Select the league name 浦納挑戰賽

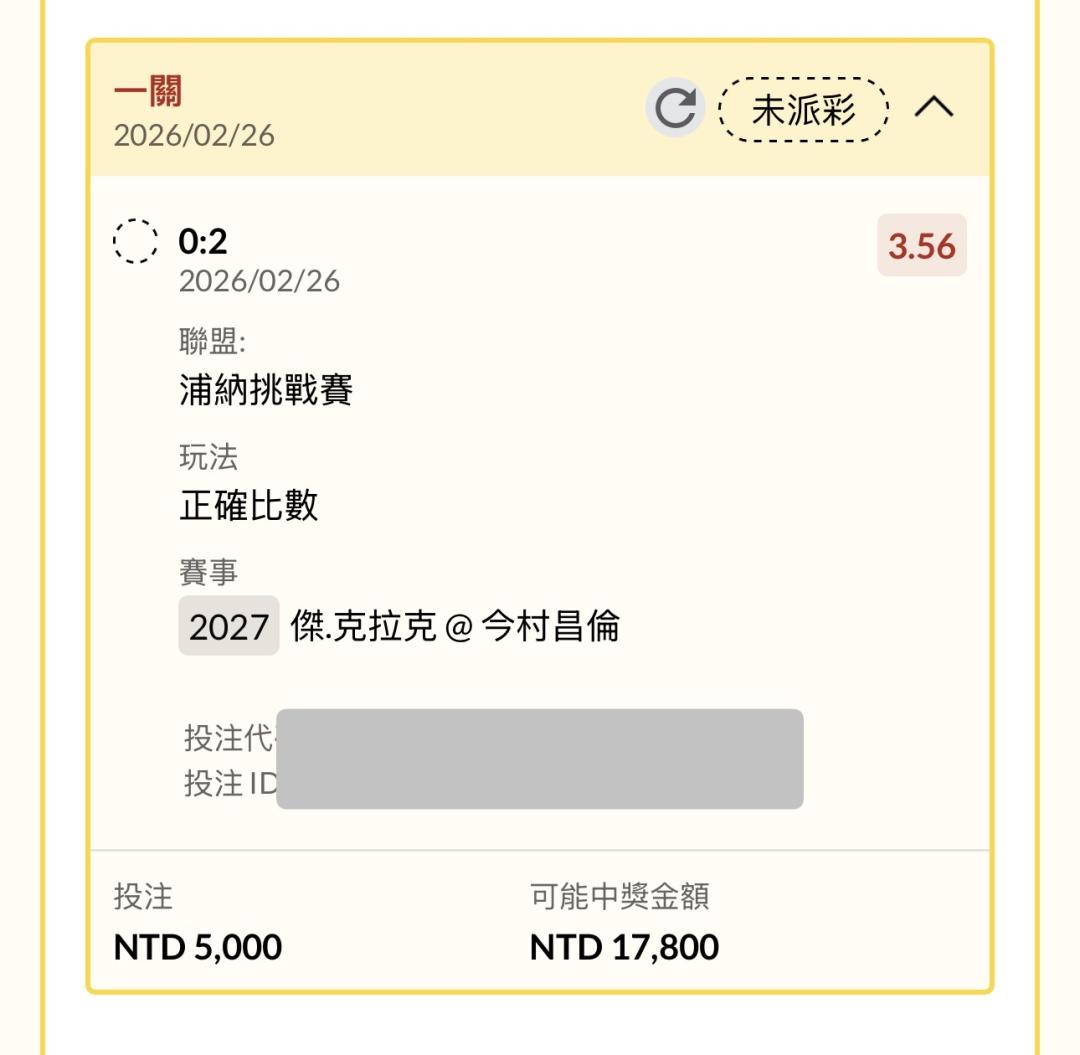tap(266, 390)
